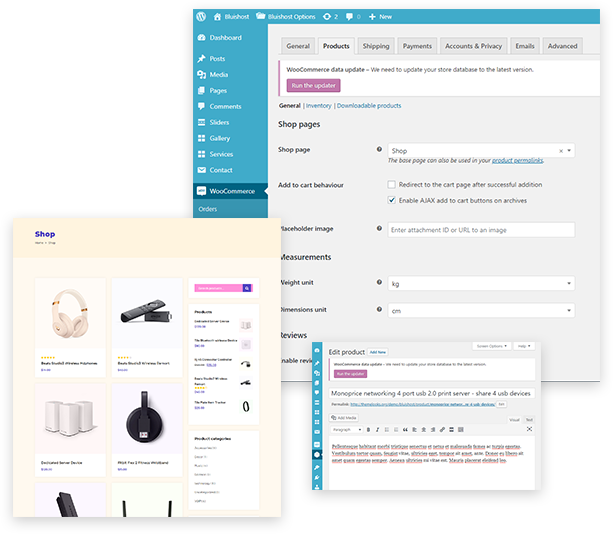Toggle Enable AJAX add to cart buttons
613x534 pixels.
[391, 200]
